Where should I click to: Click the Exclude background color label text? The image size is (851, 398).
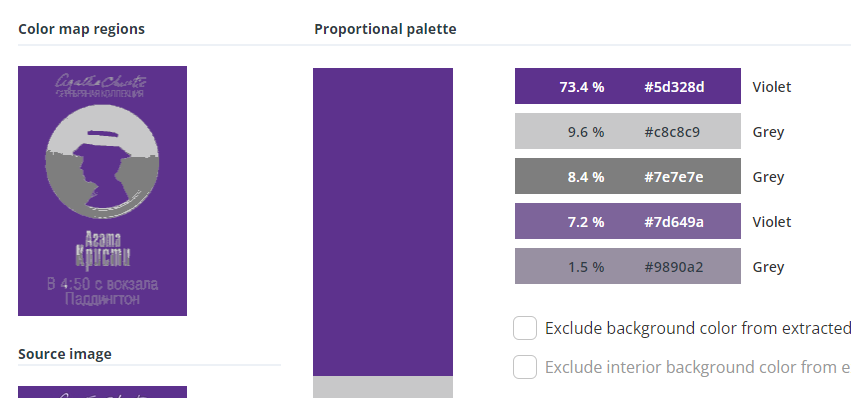pos(697,328)
